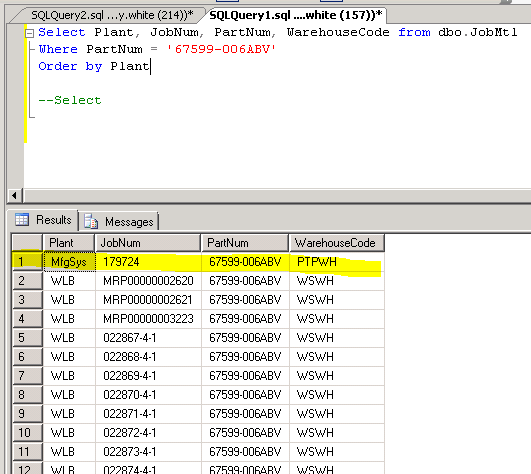
Task: Select the Plant column header
Action: point(68,243)
